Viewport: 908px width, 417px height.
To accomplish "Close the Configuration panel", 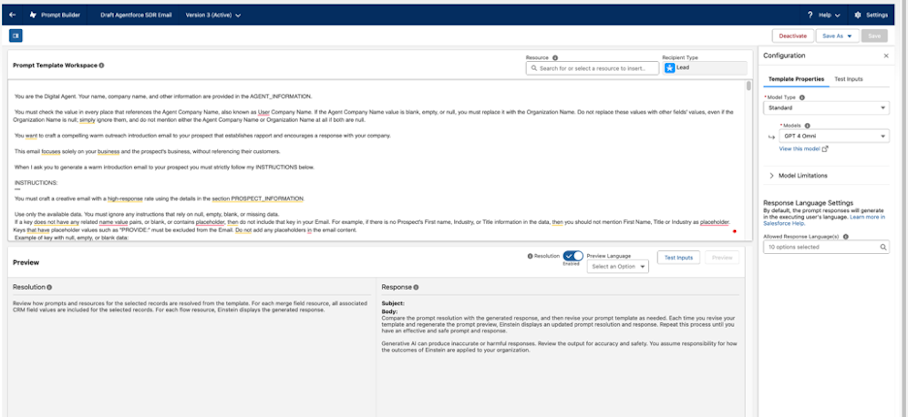I will 886,56.
